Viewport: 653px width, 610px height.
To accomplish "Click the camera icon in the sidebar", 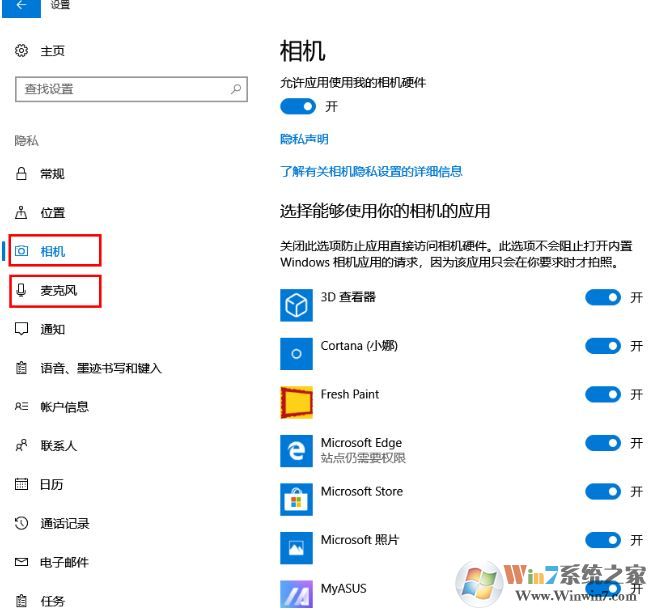I will tap(22, 251).
